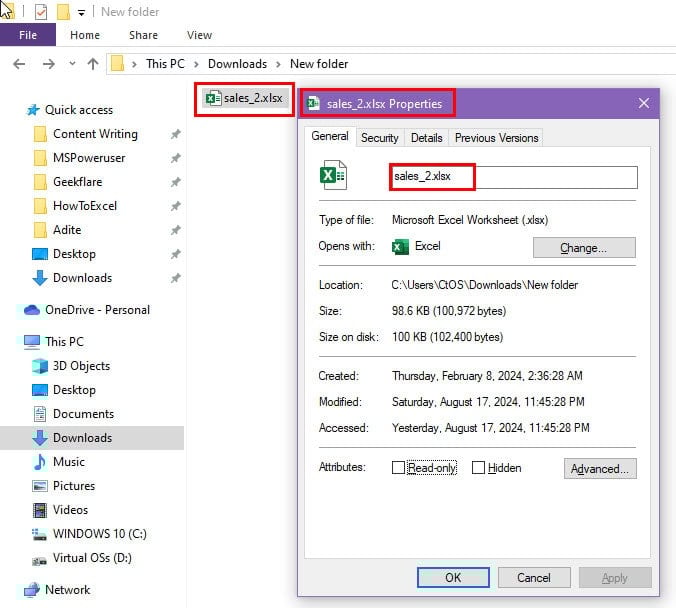Click the location path C:\Users\CtOS\Downloads\New folder
This screenshot has width=676, height=608.
[x=485, y=285]
